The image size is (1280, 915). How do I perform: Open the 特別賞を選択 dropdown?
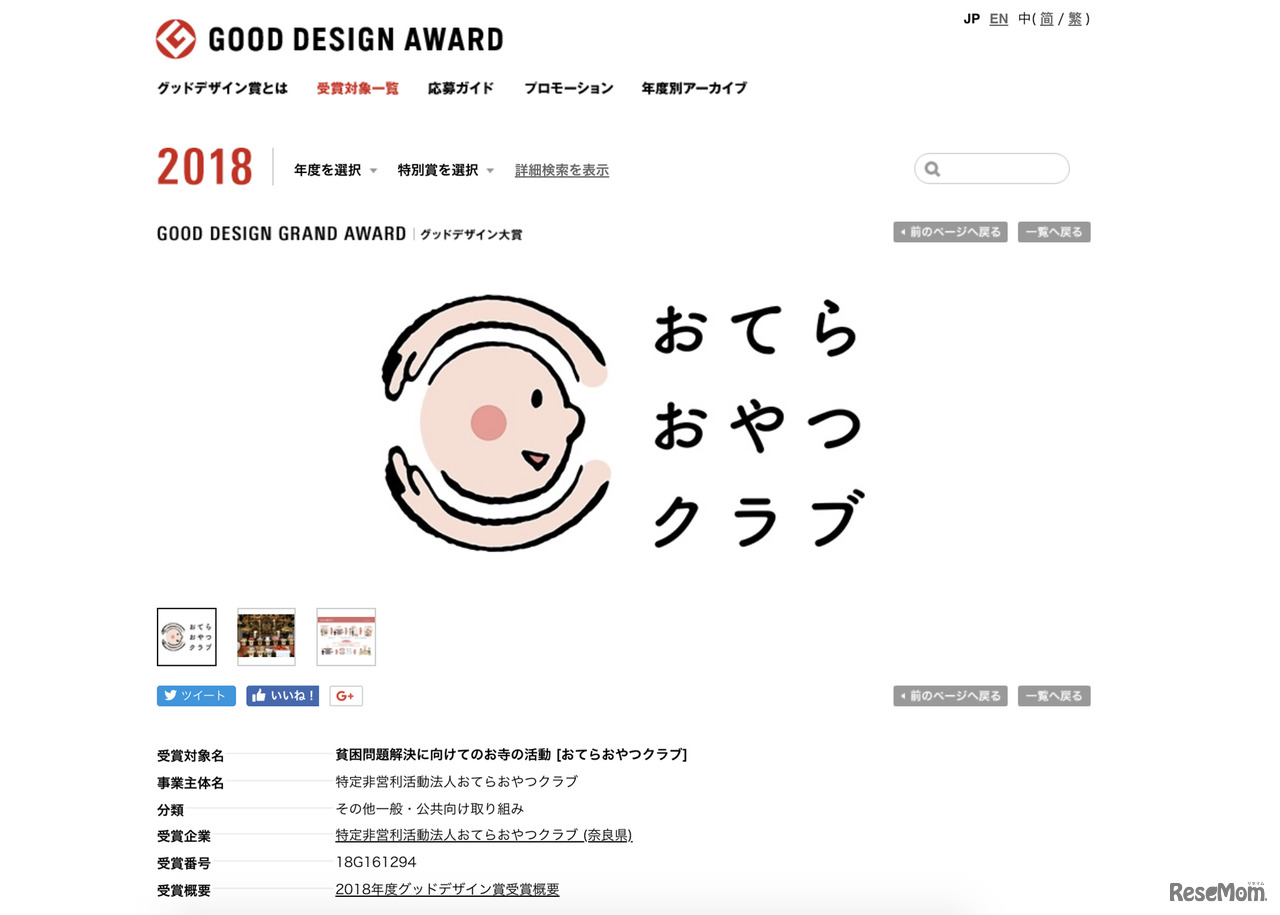pos(437,170)
